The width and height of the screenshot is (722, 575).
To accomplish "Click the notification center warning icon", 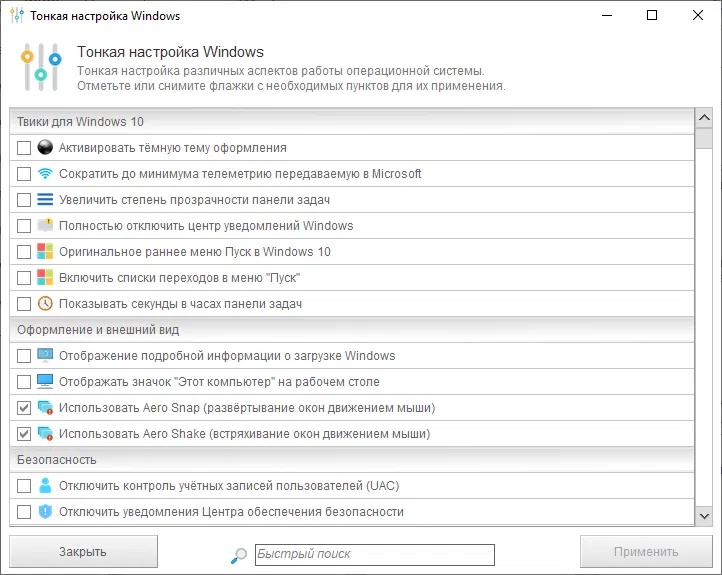I will 45,226.
